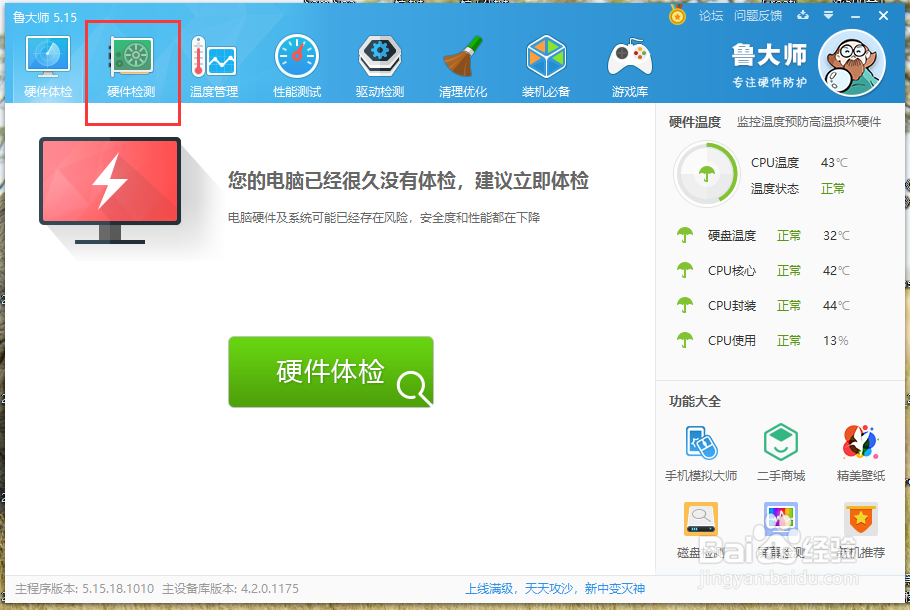Open the 二手商城 second-hand store

click(781, 453)
